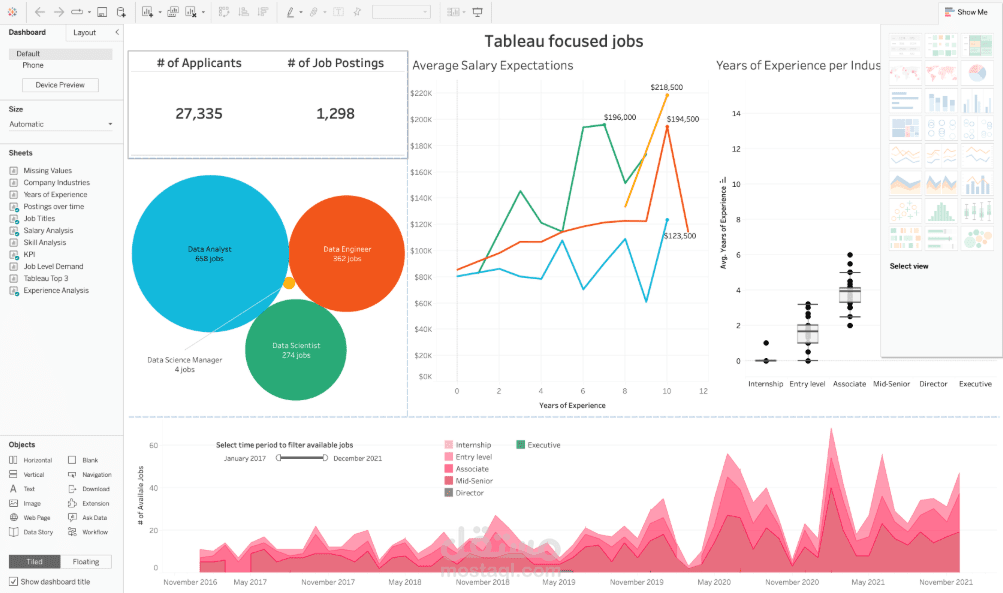Open the New Worksheet dropdown arrow
The height and width of the screenshot is (593, 1003).
coord(159,12)
